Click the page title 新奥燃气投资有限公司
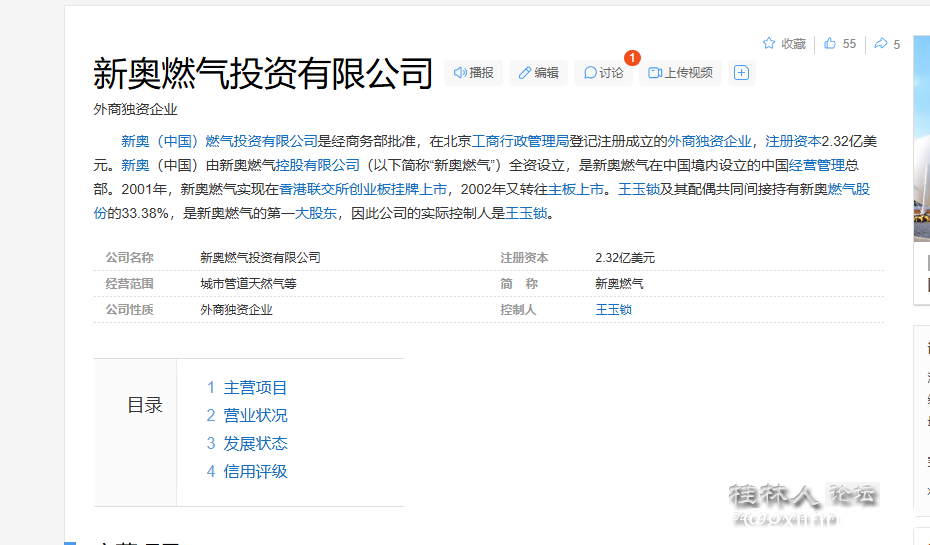This screenshot has height=545, width=930. [x=263, y=74]
